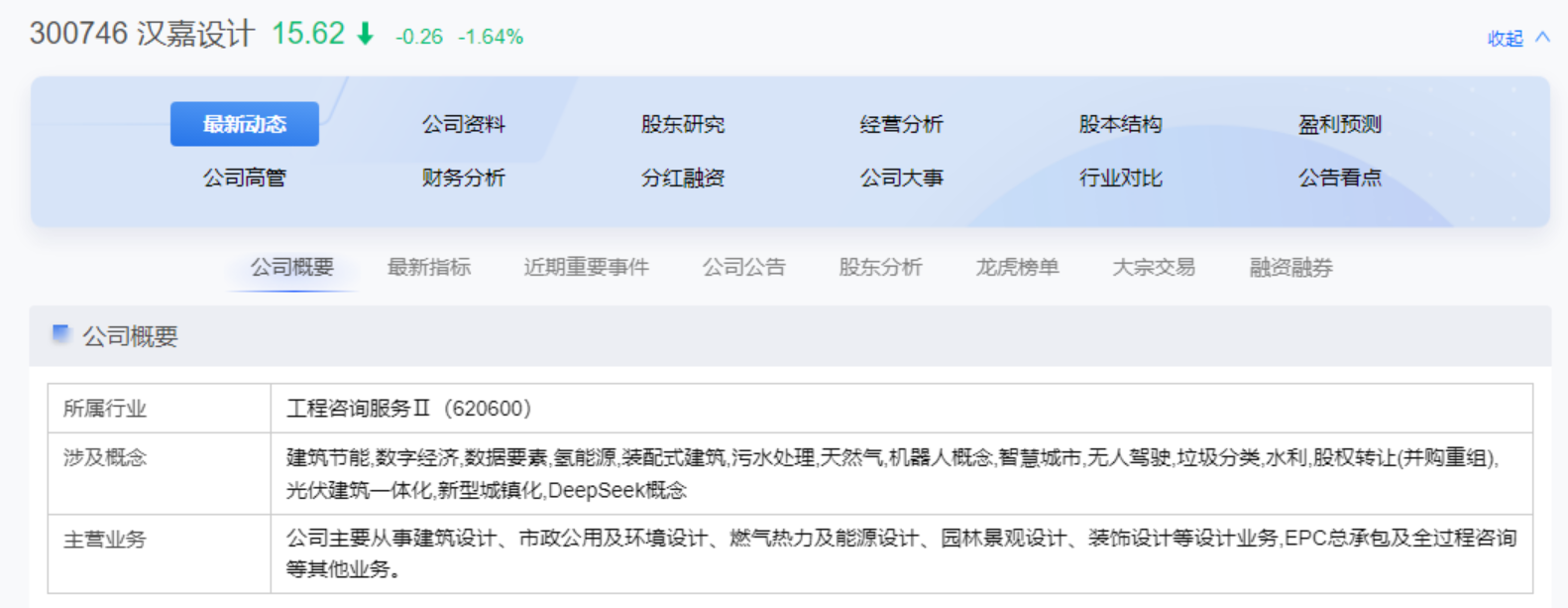The image size is (1568, 608).
Task: Click the main business description text
Action: [901, 553]
